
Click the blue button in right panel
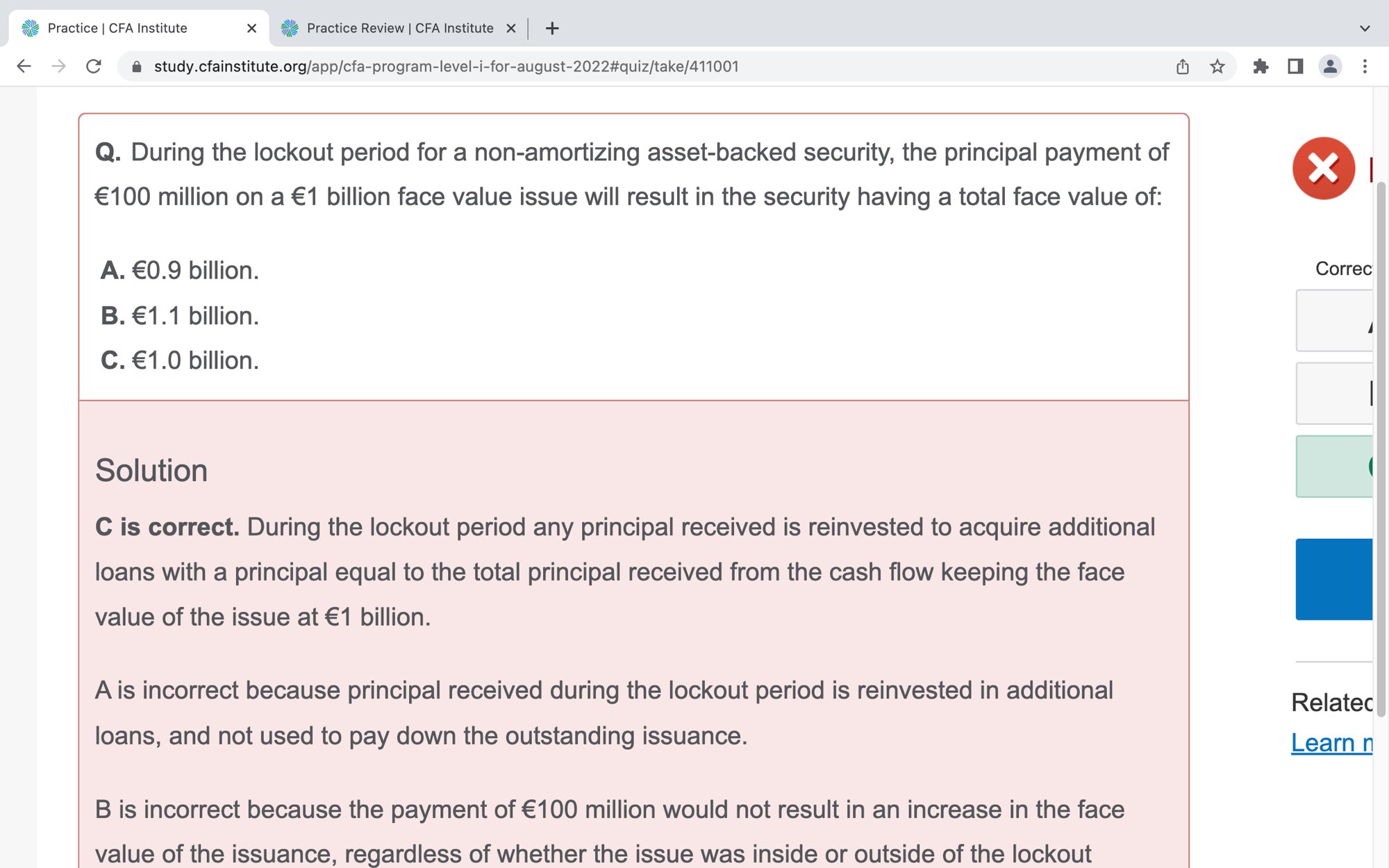[x=1334, y=579]
